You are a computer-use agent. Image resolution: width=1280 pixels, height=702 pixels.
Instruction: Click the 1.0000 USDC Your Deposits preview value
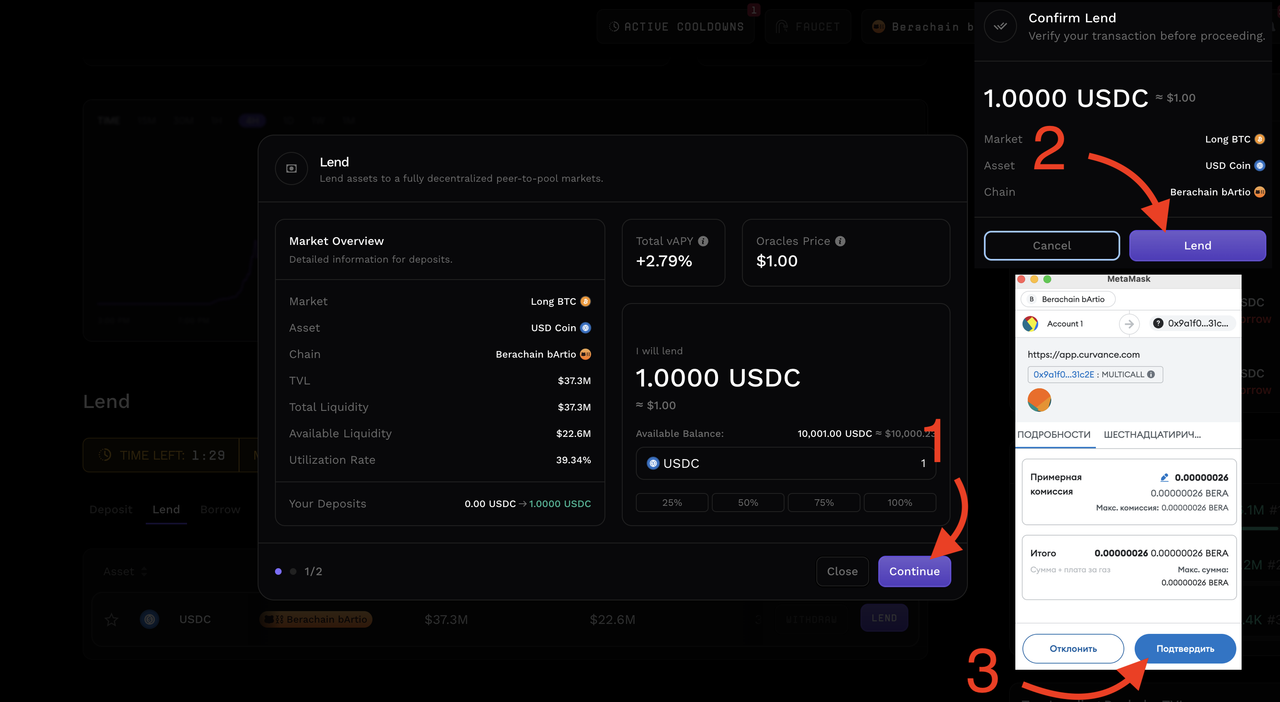coord(560,503)
